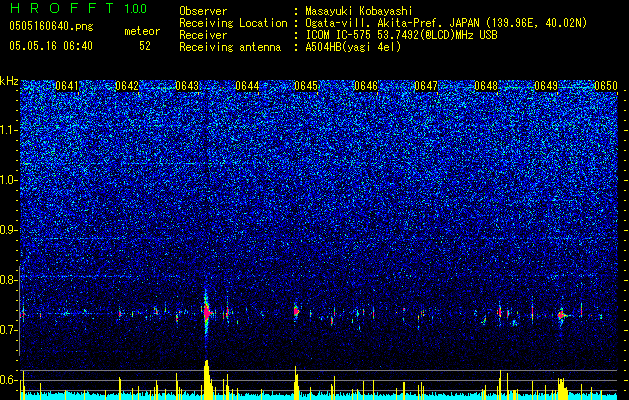Click the 0646 time marker
Screen dimensions: 629x400
click(x=366, y=86)
